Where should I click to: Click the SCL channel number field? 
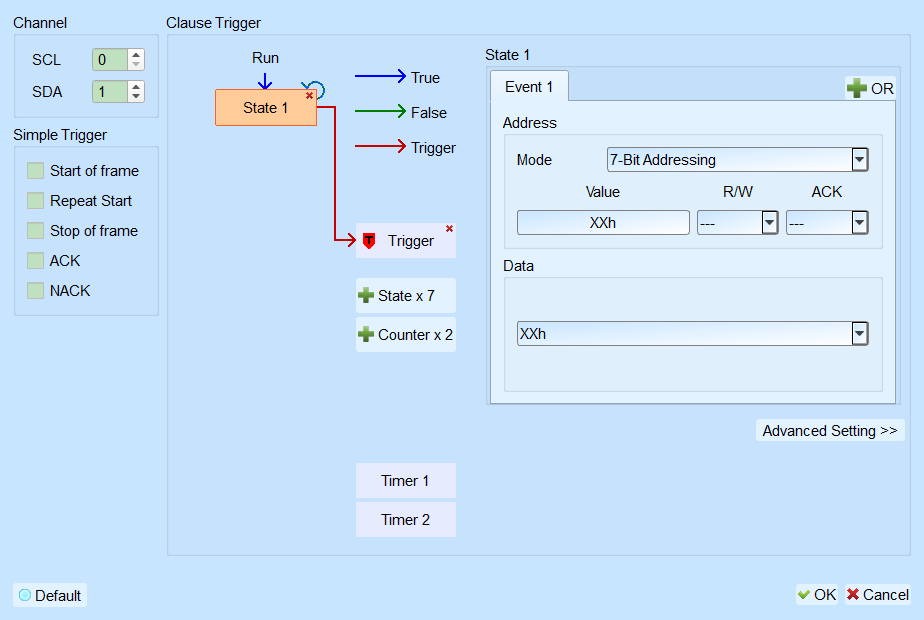110,60
